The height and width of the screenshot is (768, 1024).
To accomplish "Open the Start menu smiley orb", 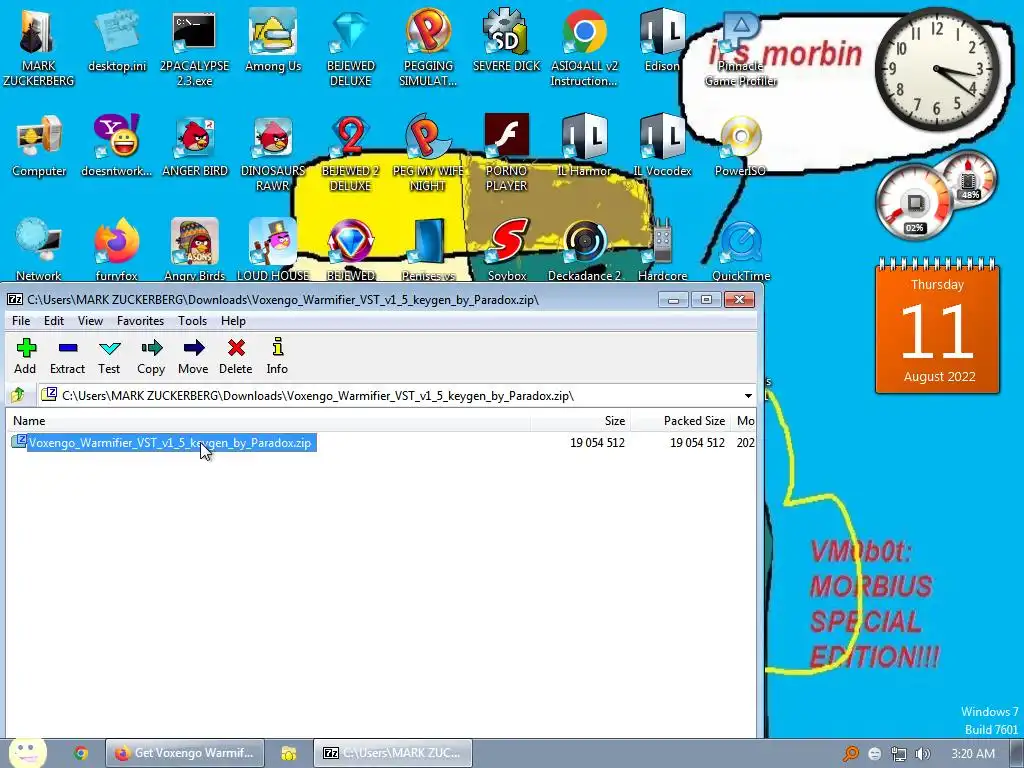I will click(x=27, y=753).
